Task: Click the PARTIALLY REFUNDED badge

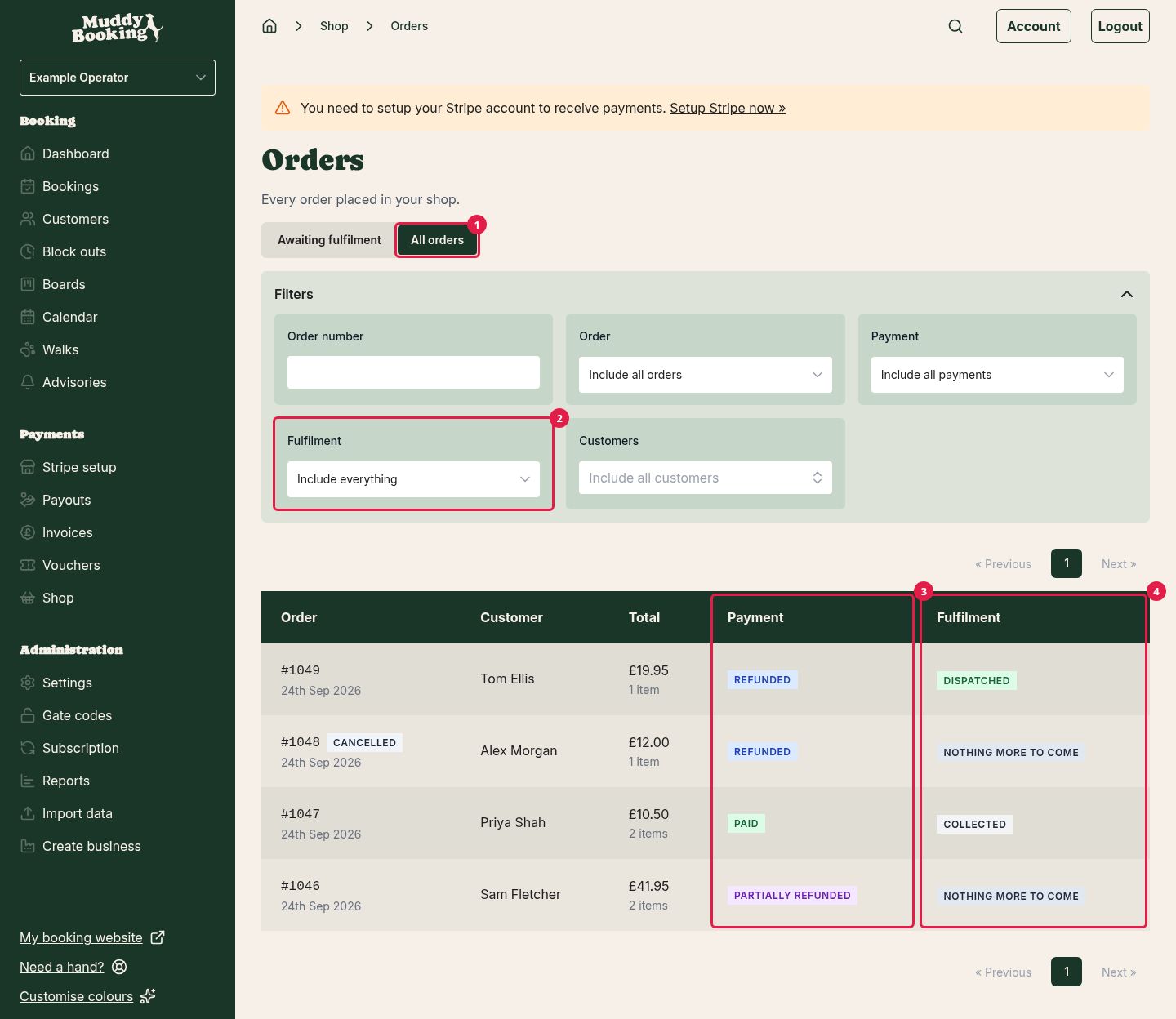Action: pyautogui.click(x=792, y=895)
